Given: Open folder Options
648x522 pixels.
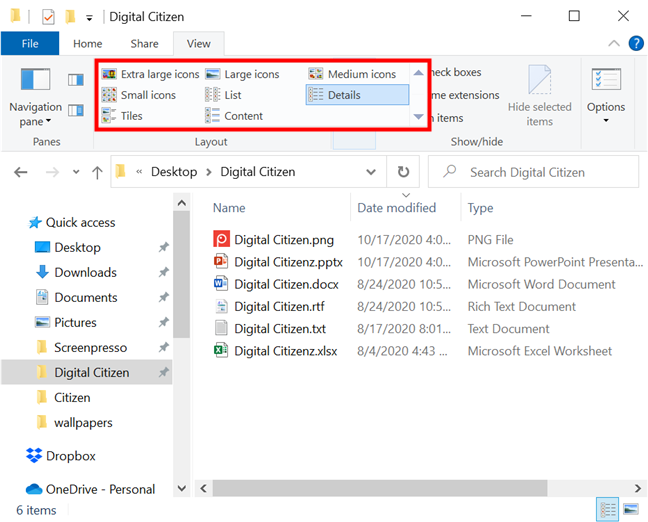Looking at the screenshot, I should [x=606, y=96].
